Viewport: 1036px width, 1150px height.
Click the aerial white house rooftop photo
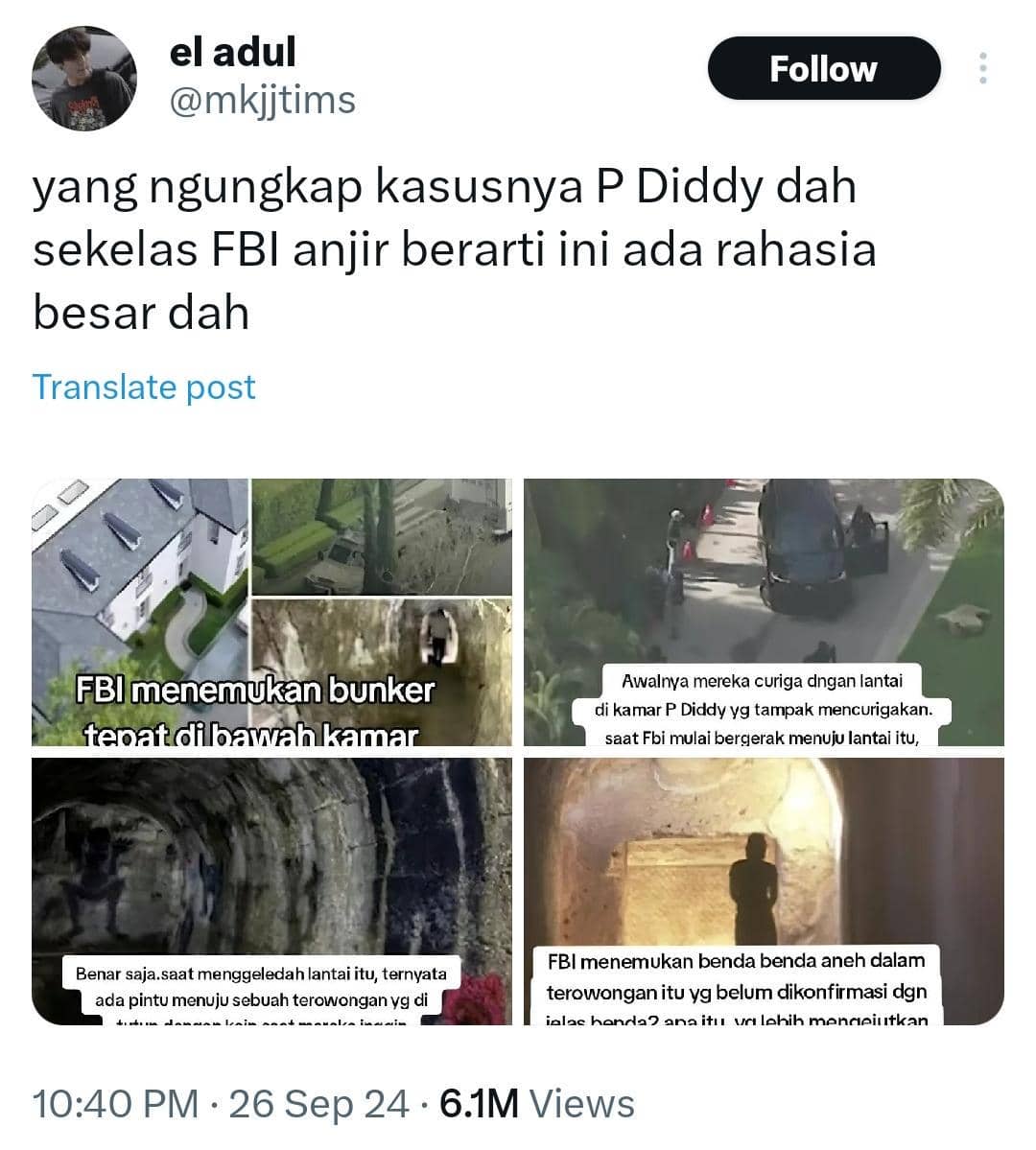pos(140,612)
